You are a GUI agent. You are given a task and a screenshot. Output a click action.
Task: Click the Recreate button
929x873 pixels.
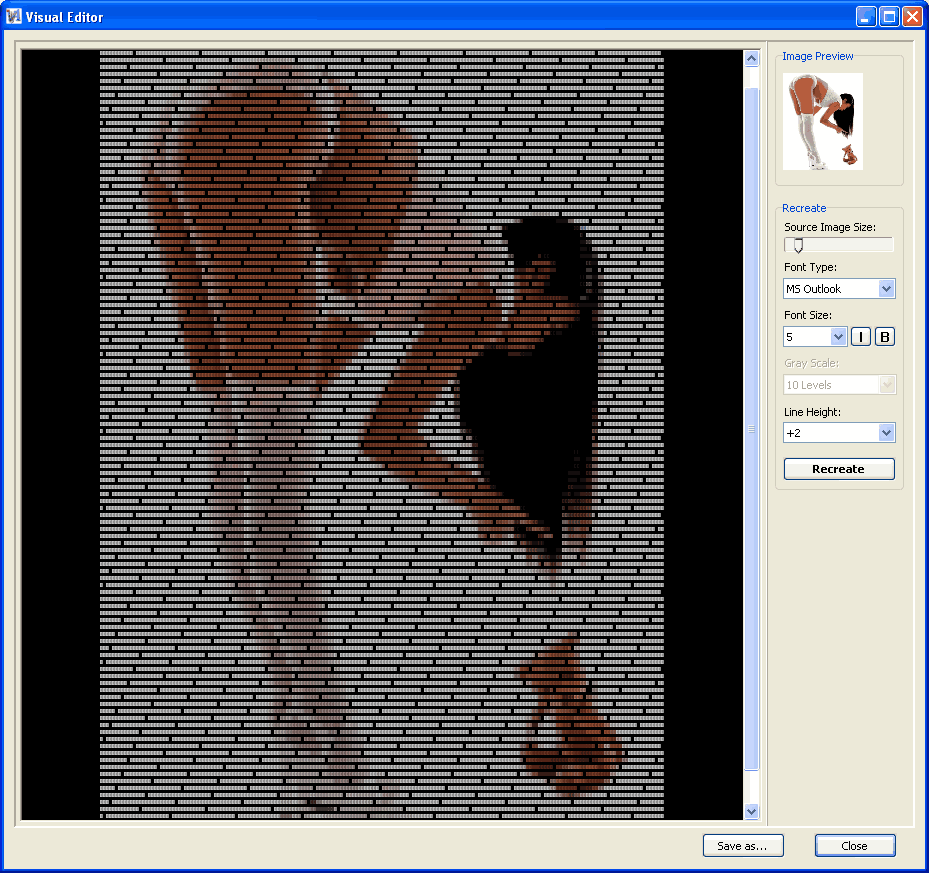(x=839, y=469)
